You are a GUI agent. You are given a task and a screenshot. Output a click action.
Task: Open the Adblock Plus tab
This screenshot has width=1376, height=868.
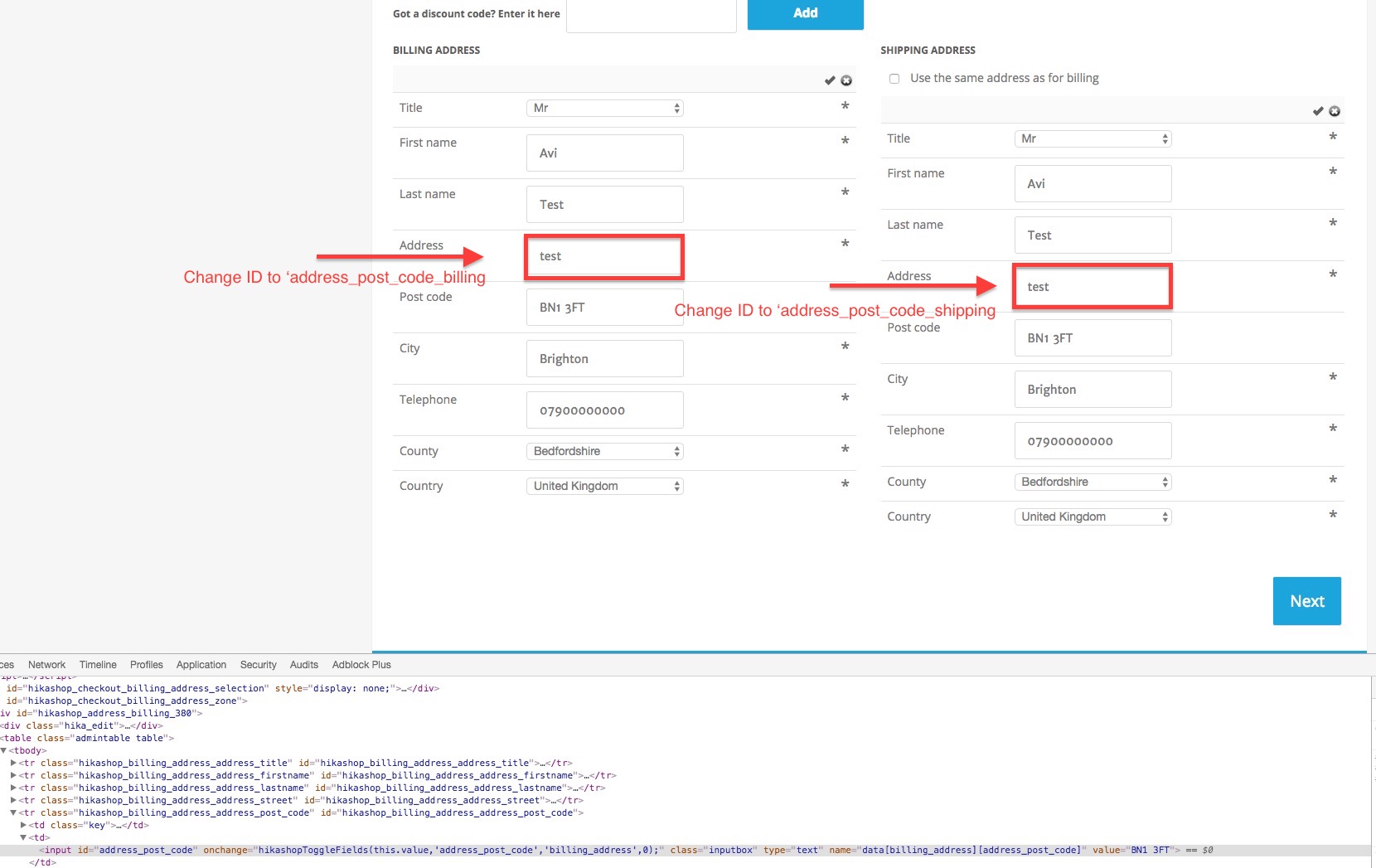tap(361, 665)
